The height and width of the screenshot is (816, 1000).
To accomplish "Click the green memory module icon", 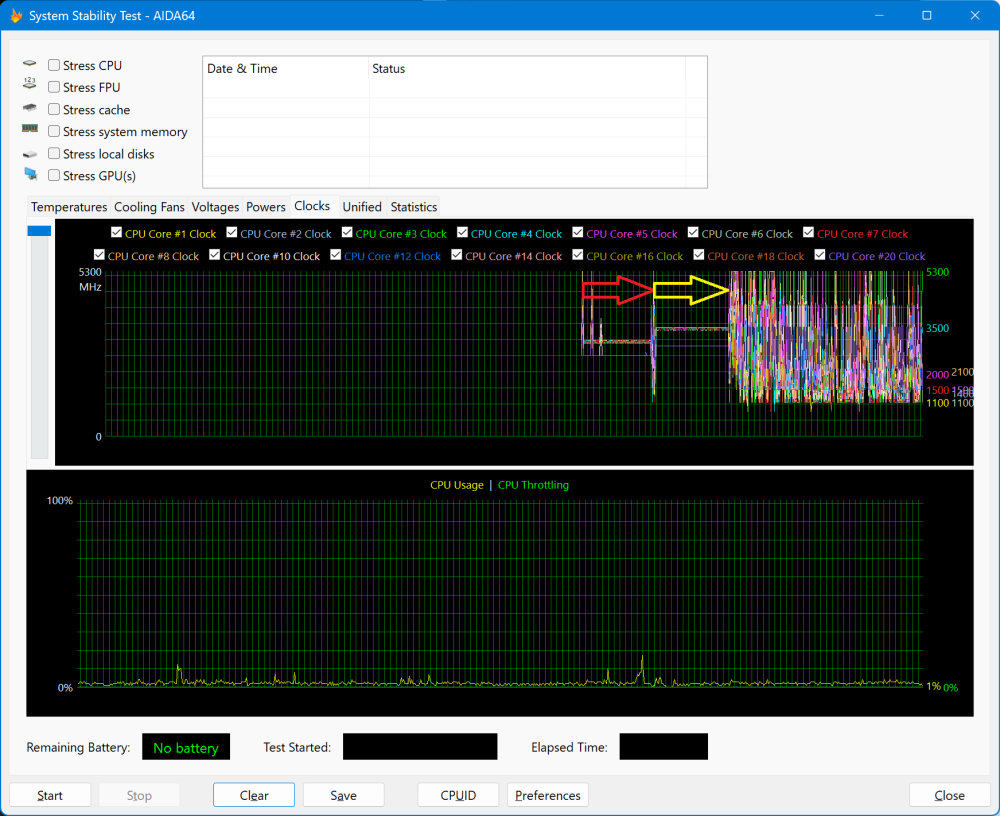I will click(x=30, y=128).
